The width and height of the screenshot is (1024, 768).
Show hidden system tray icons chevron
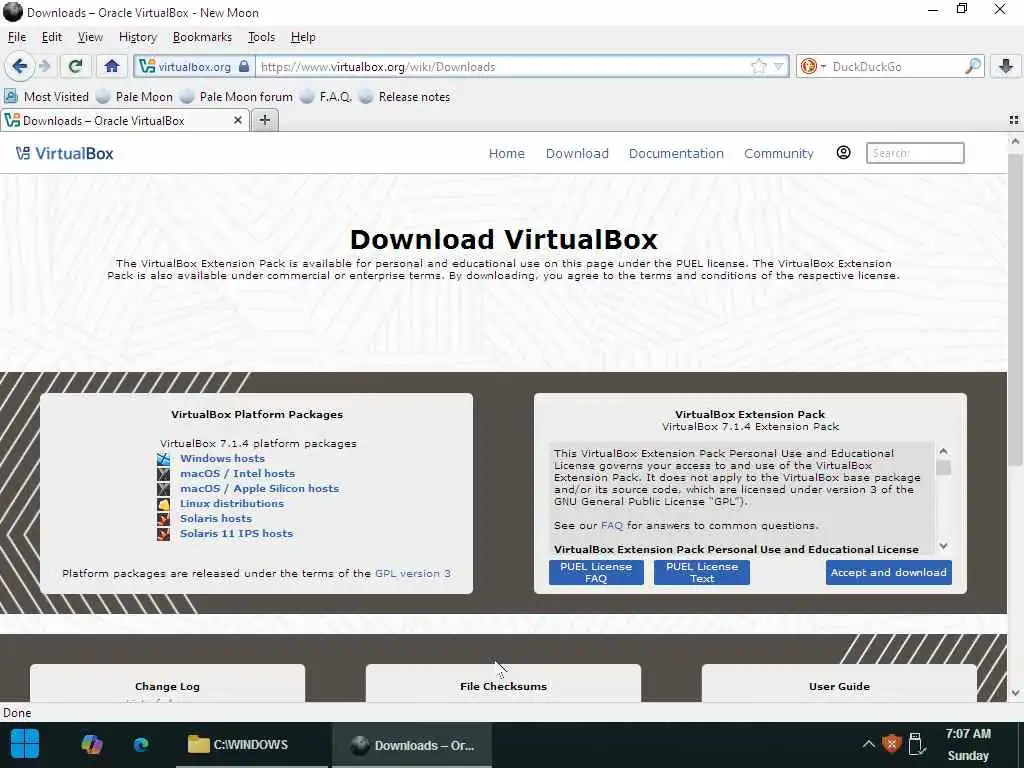point(868,744)
